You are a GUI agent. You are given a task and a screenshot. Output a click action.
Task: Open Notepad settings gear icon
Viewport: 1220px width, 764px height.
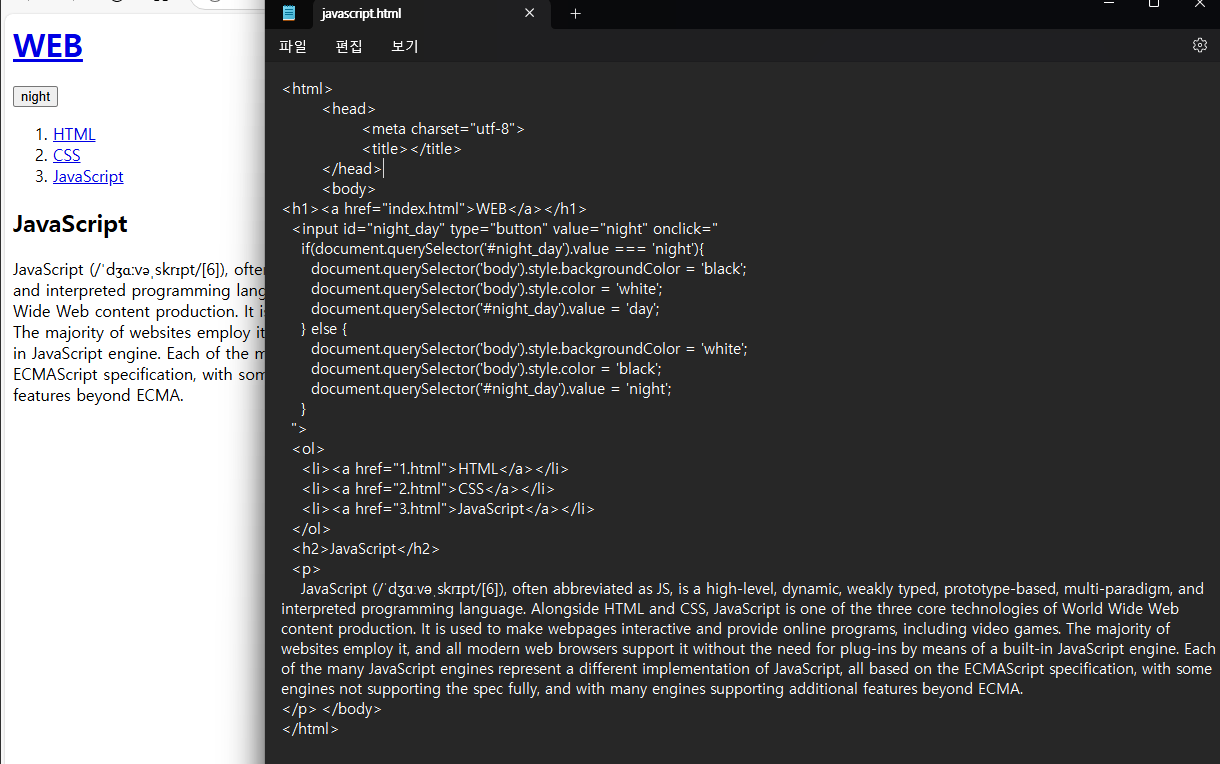click(1200, 45)
